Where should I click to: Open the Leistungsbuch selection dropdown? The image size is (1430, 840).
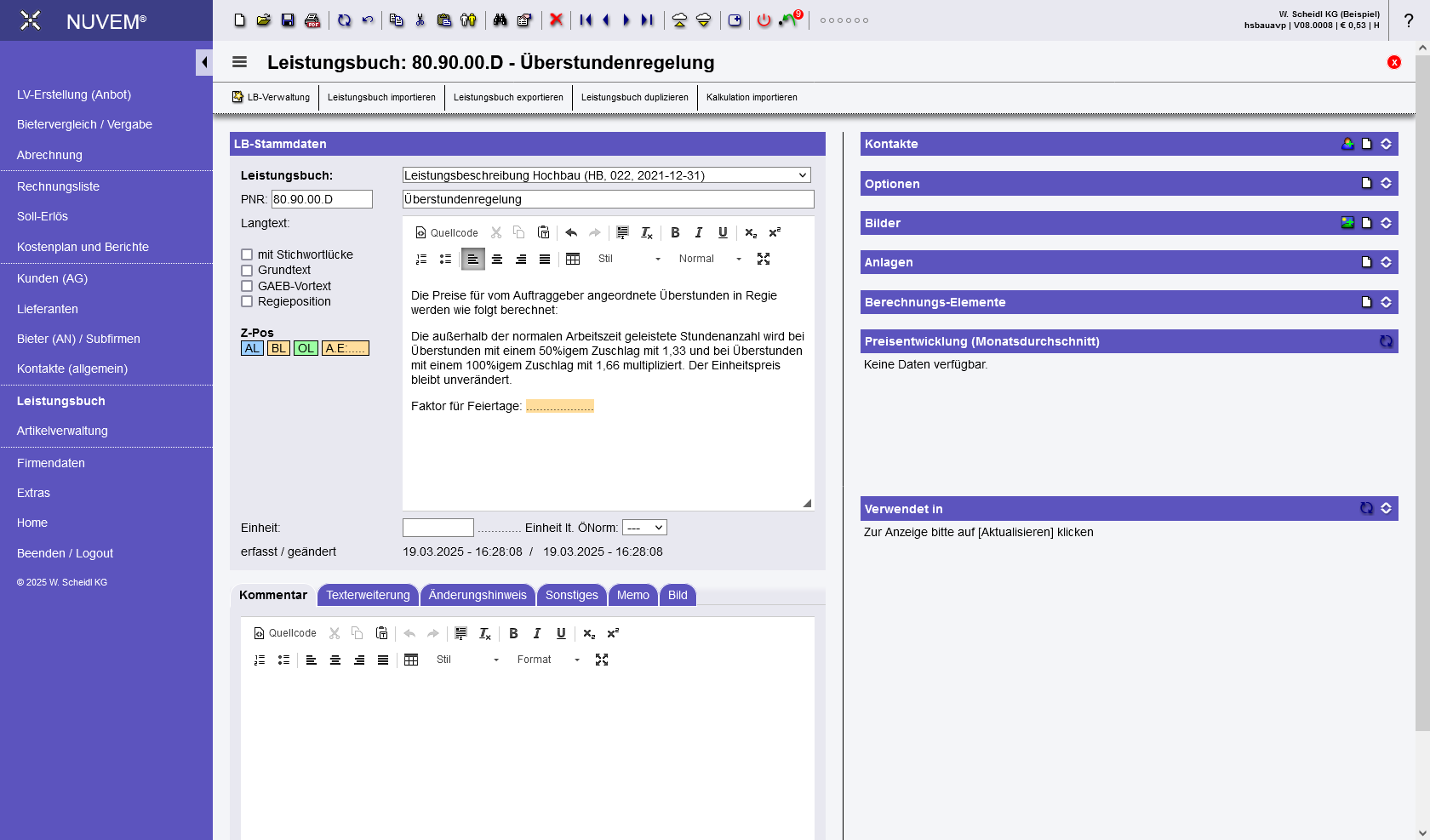click(607, 175)
